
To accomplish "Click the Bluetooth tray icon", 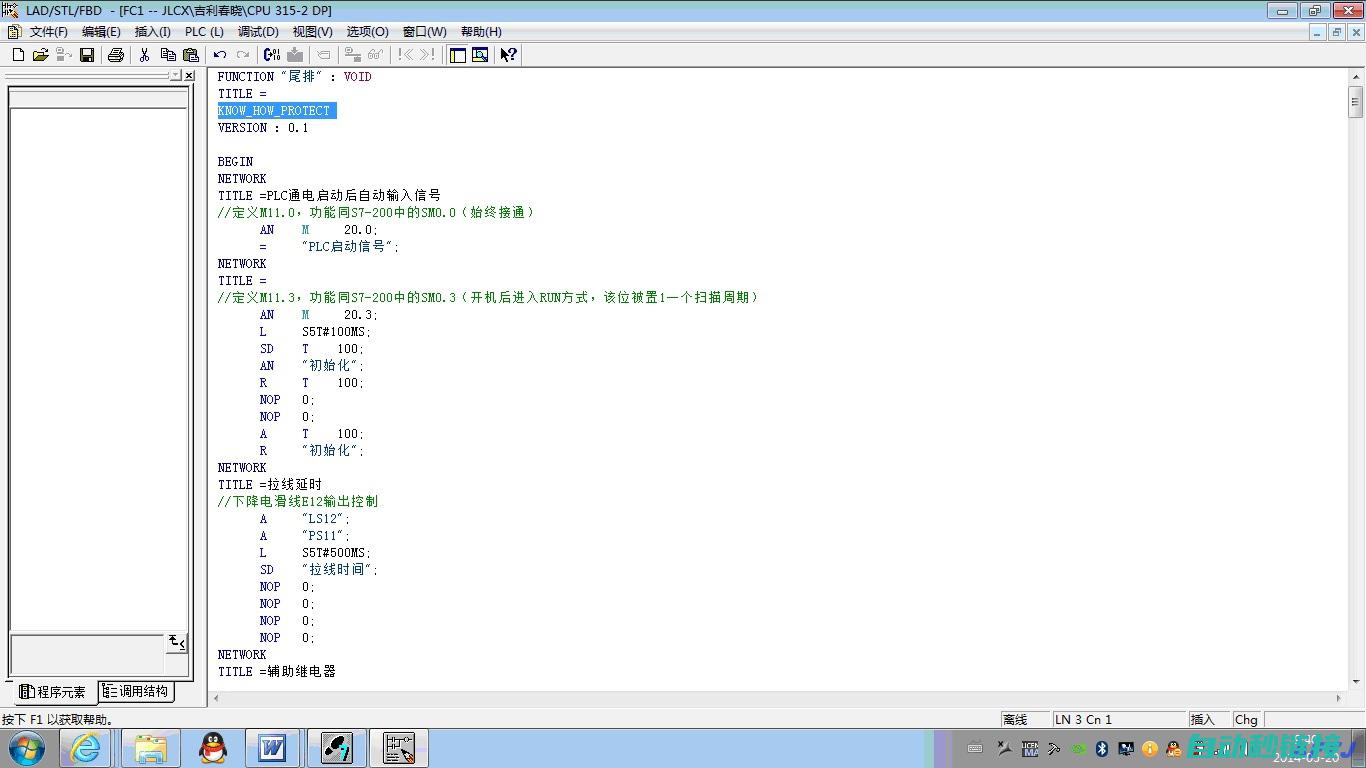I will (1101, 748).
